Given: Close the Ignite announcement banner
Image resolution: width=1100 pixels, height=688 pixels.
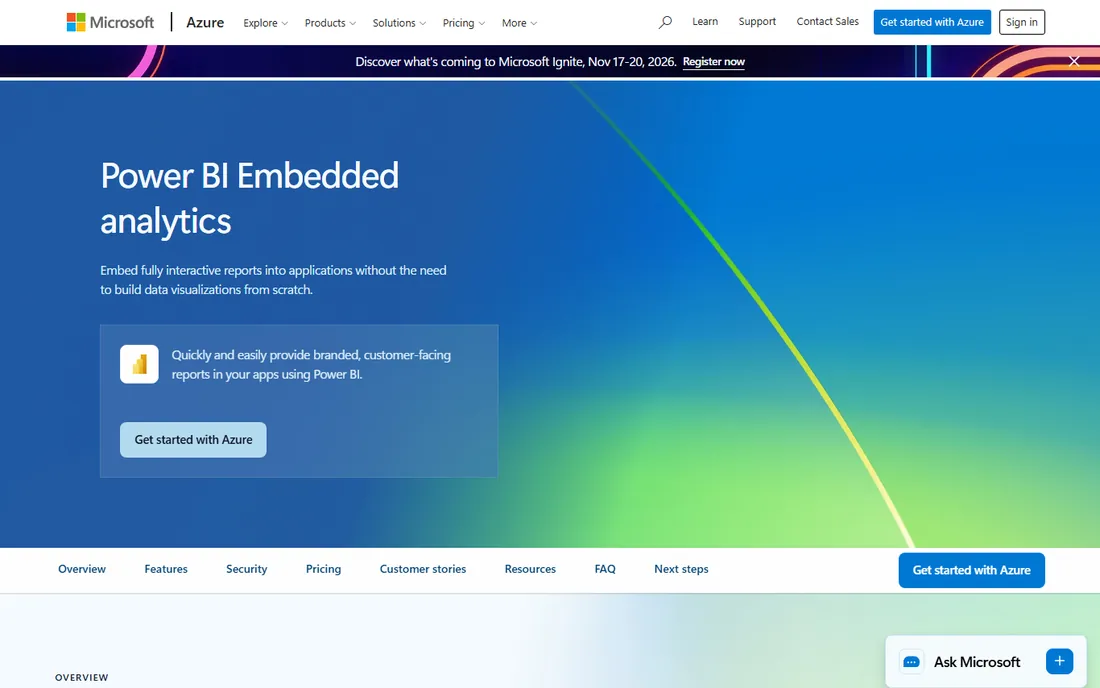Looking at the screenshot, I should click(x=1073, y=61).
